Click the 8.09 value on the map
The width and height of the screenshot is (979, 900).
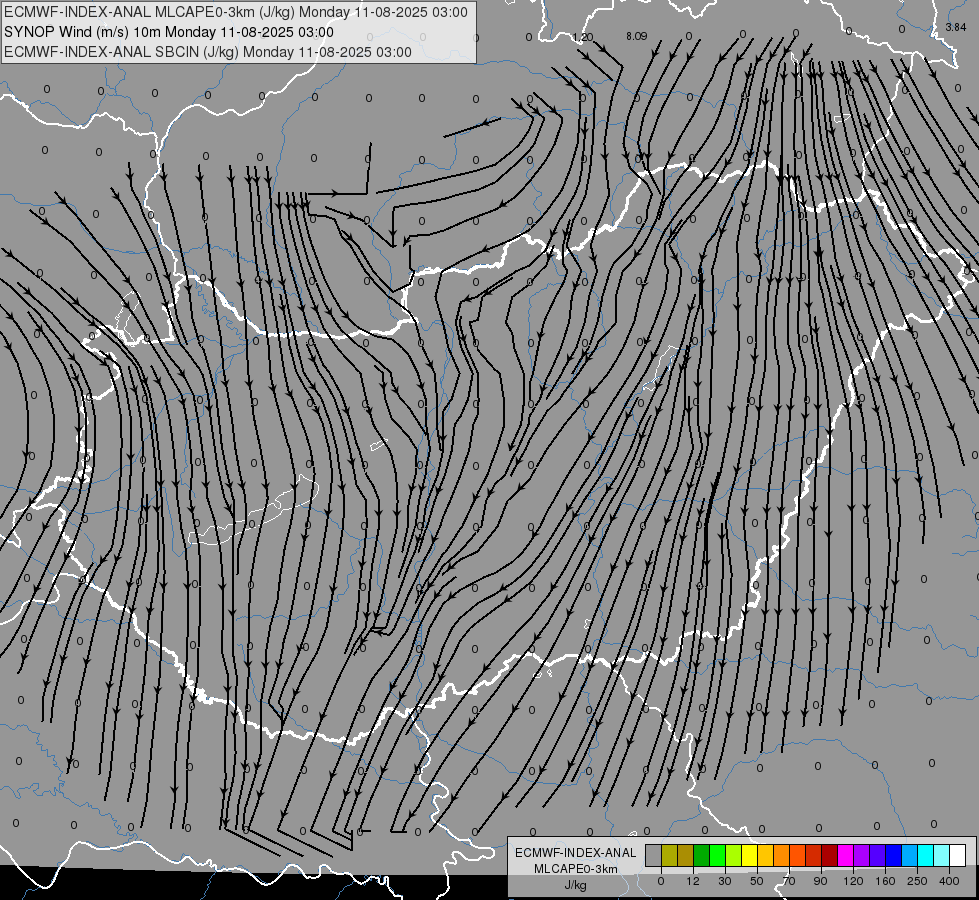636,36
